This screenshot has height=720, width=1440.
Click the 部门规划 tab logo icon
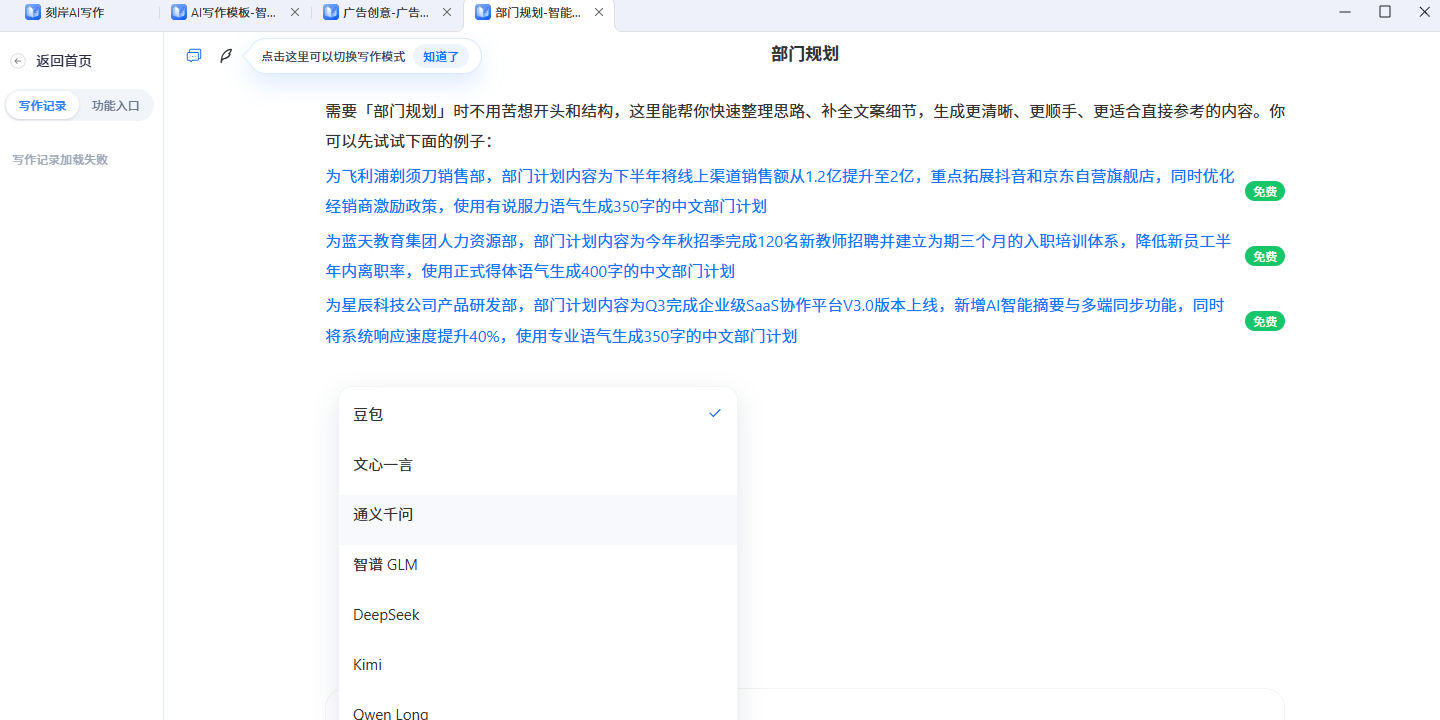point(483,12)
